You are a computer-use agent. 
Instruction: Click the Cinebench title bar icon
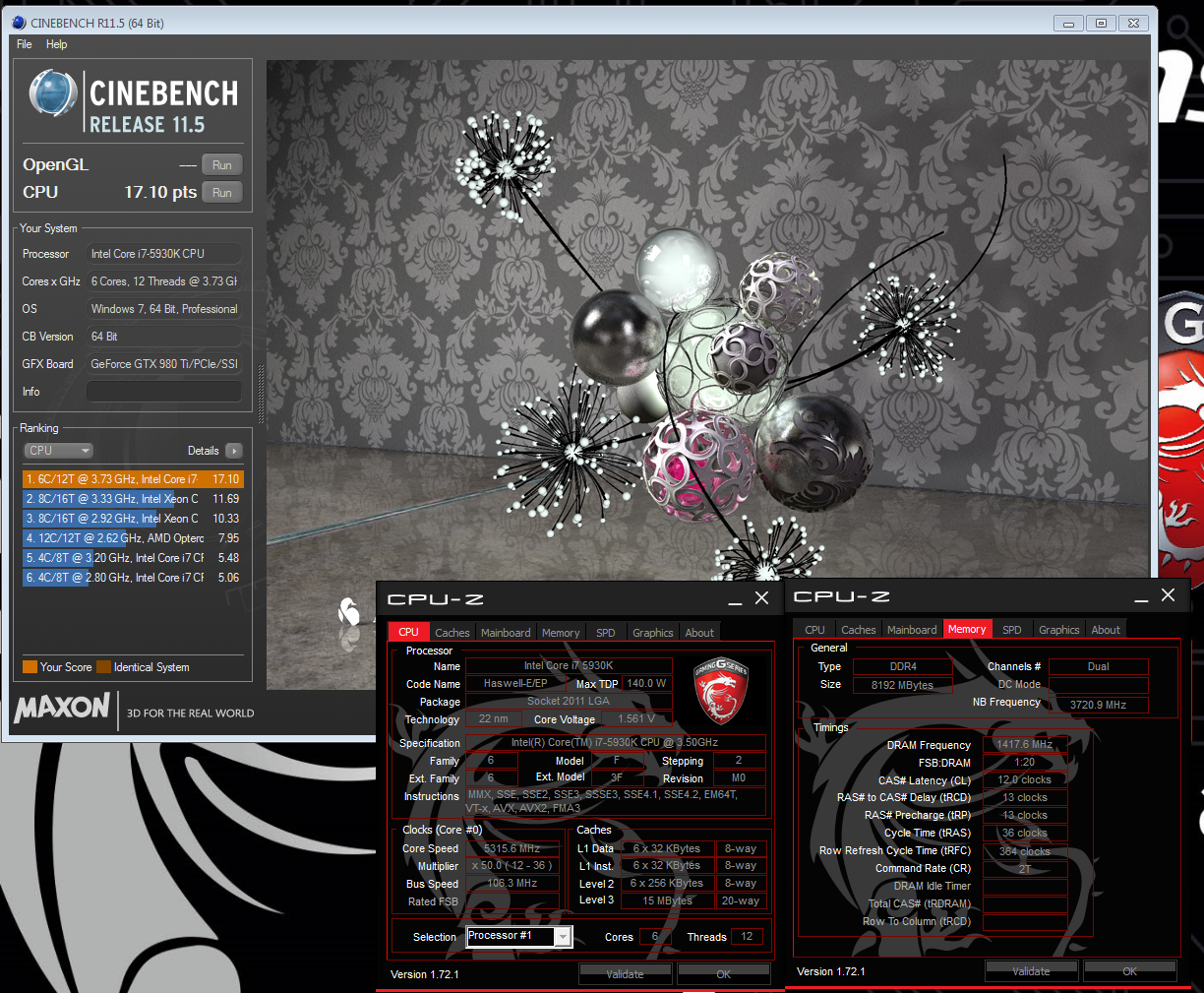pos(19,23)
